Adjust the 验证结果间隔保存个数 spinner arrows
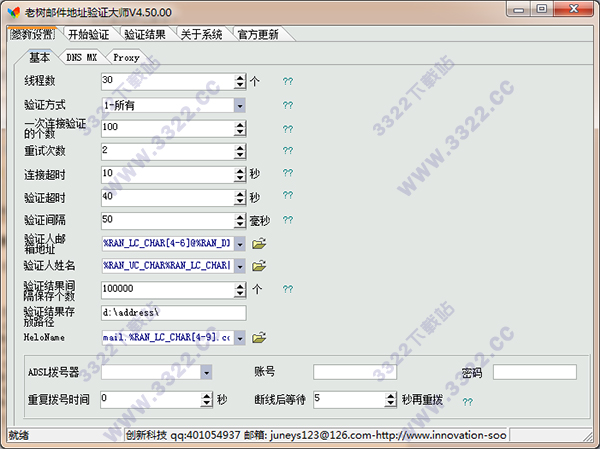Viewport: 600px width, 449px height. tap(240, 290)
